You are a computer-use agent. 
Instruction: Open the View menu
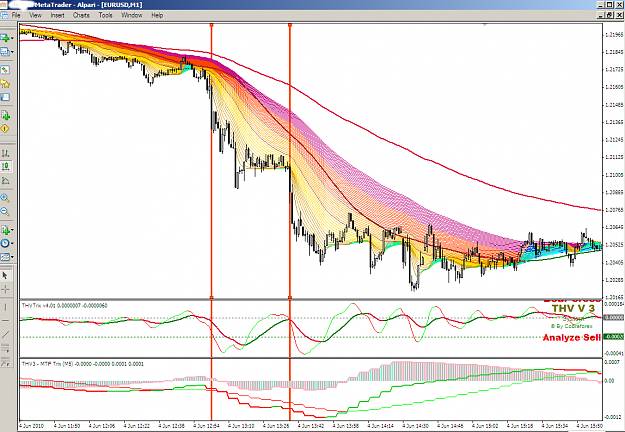point(35,15)
